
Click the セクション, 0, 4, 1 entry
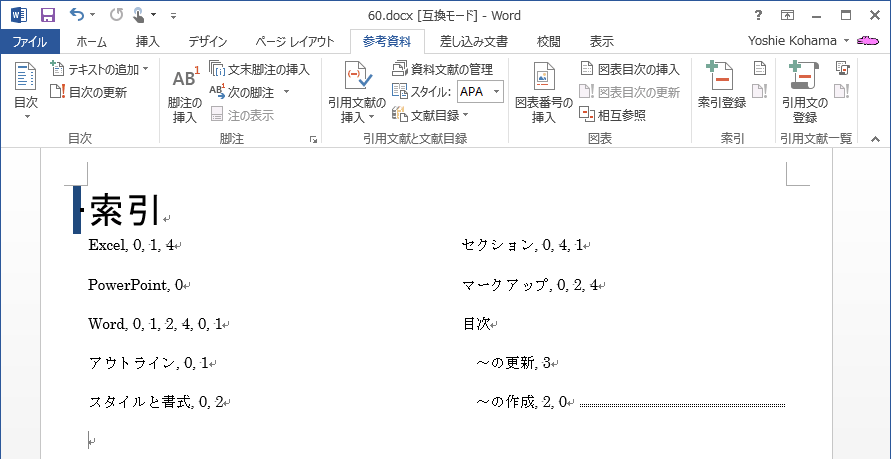[522, 245]
